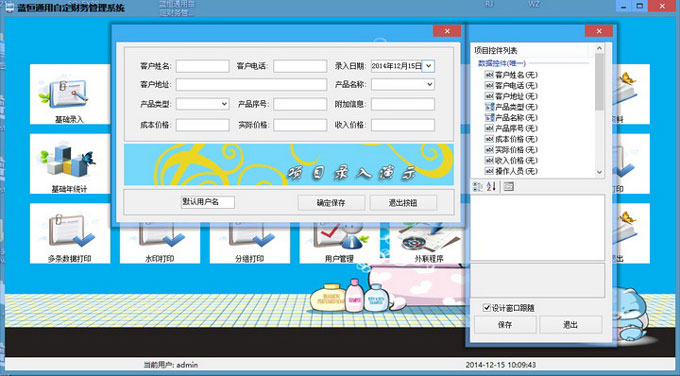Open the 产品名称 dropdown list

(429, 84)
